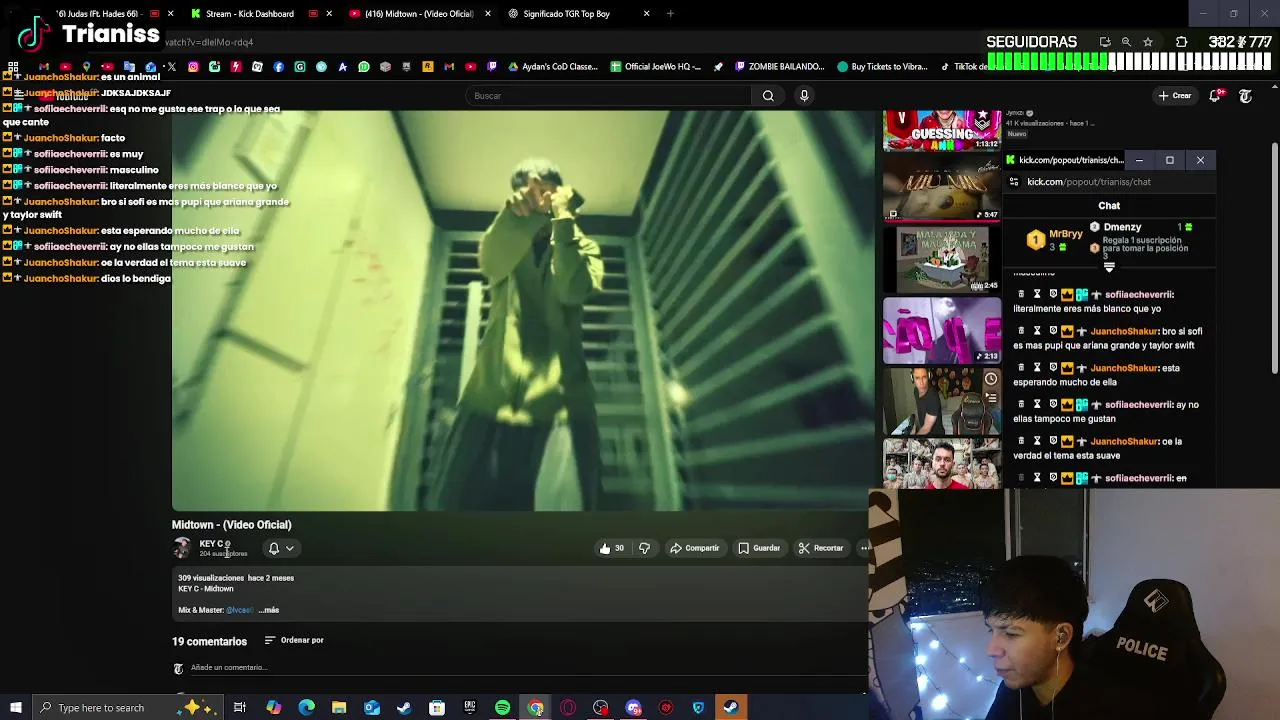Screen dimensions: 1280x720
Task: Close the Significado TGR Top Boy tab
Action: (x=646, y=14)
